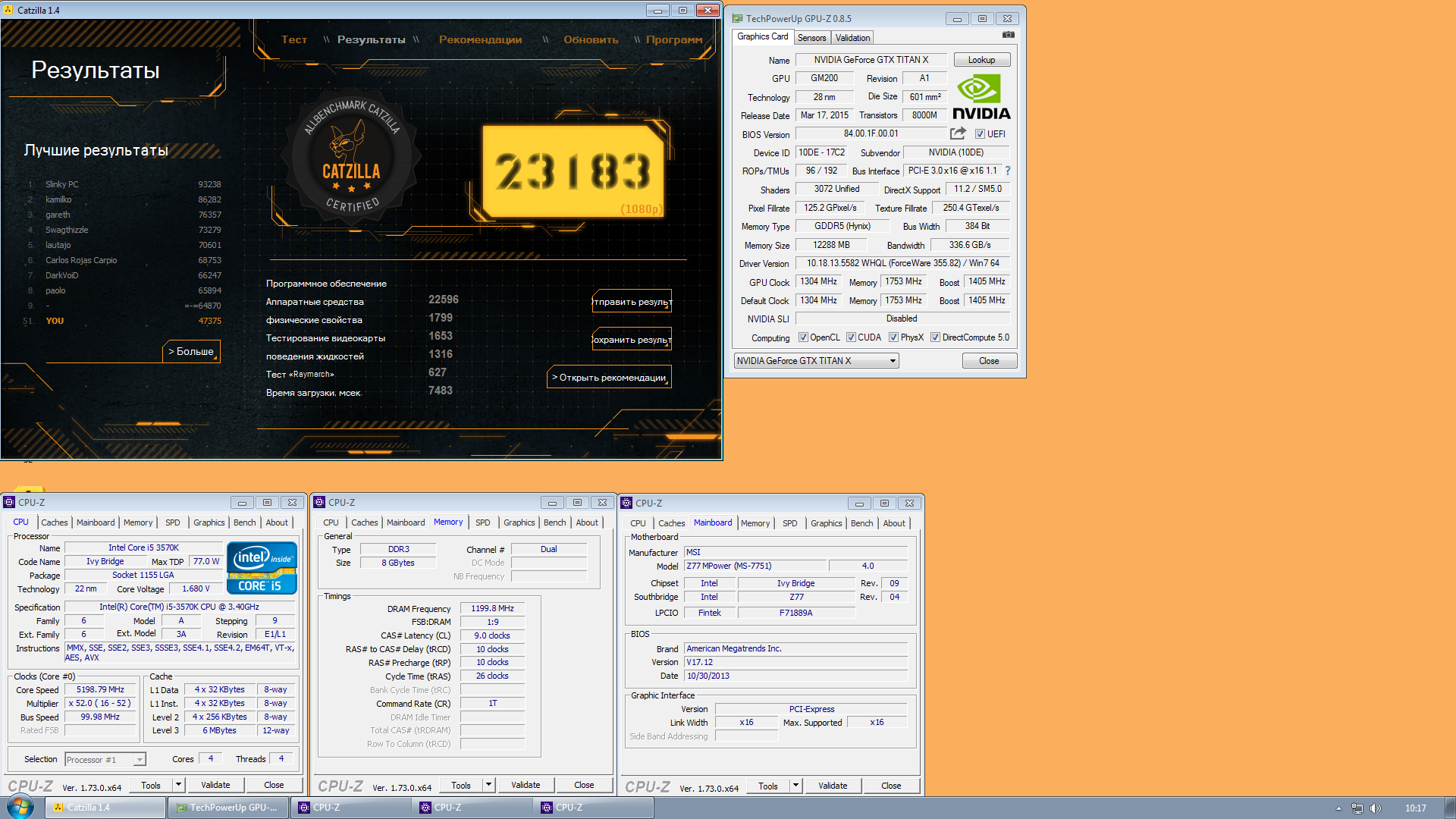
Task: Open the Windows Start orb
Action: click(x=20, y=807)
